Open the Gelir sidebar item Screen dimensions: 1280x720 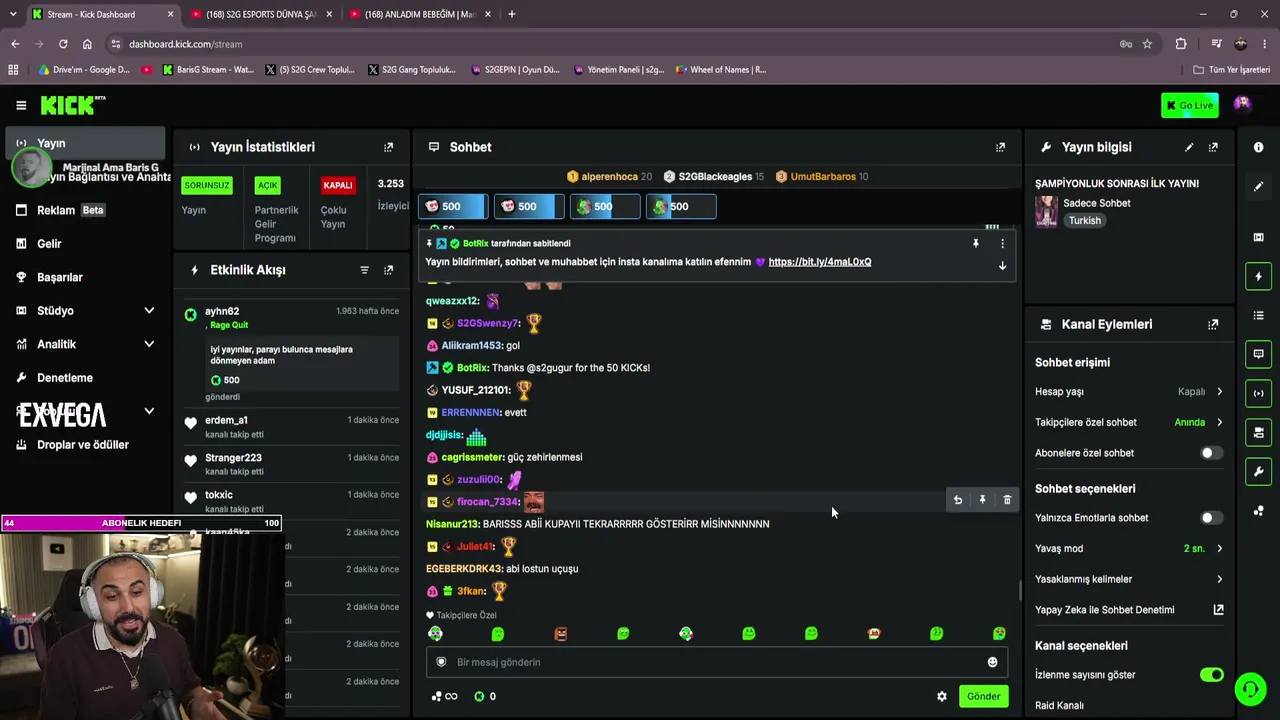[85, 244]
